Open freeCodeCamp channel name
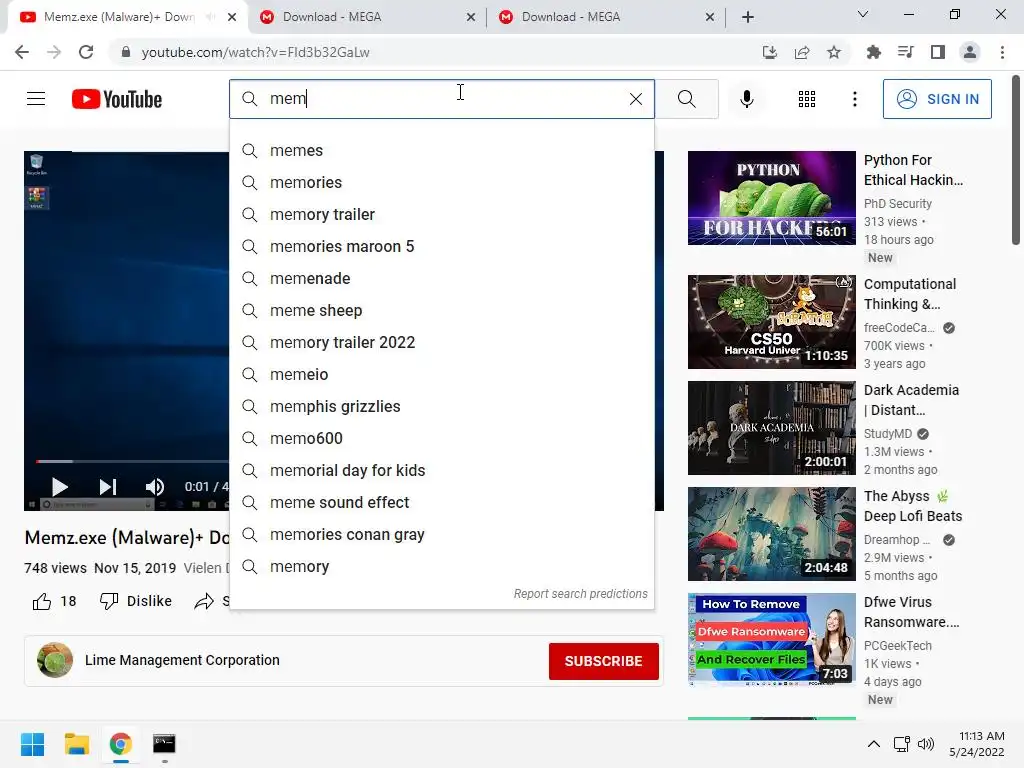1024x768 pixels. [x=899, y=328]
